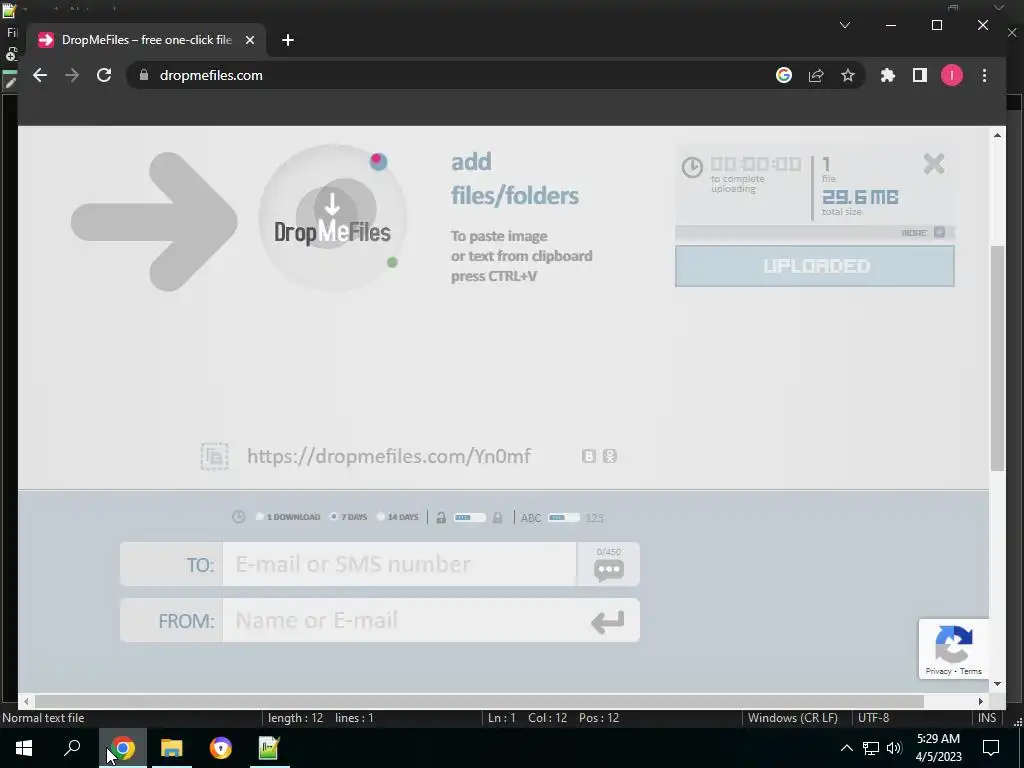
Task: Open Notepad++ from taskbar
Action: coord(269,748)
